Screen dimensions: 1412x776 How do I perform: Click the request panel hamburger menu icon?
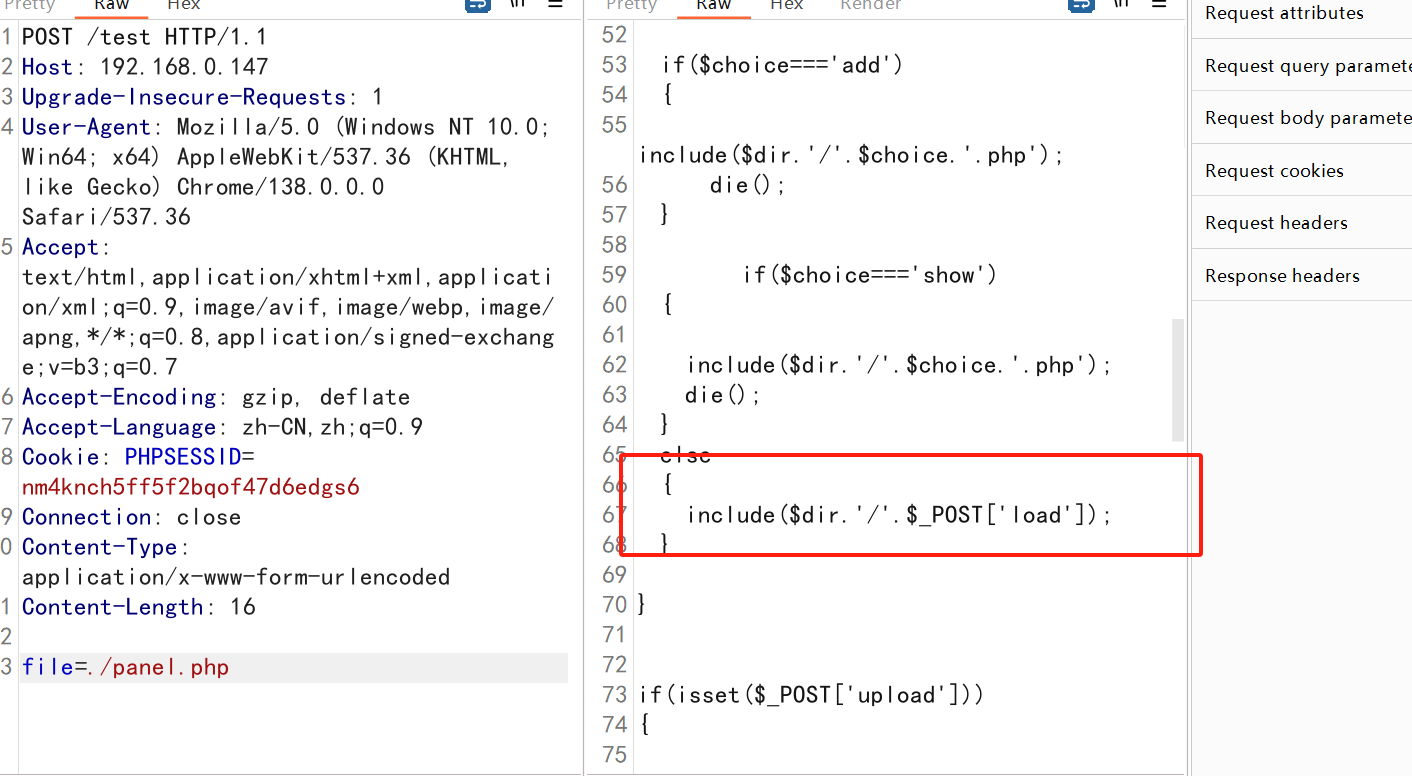[x=555, y=4]
